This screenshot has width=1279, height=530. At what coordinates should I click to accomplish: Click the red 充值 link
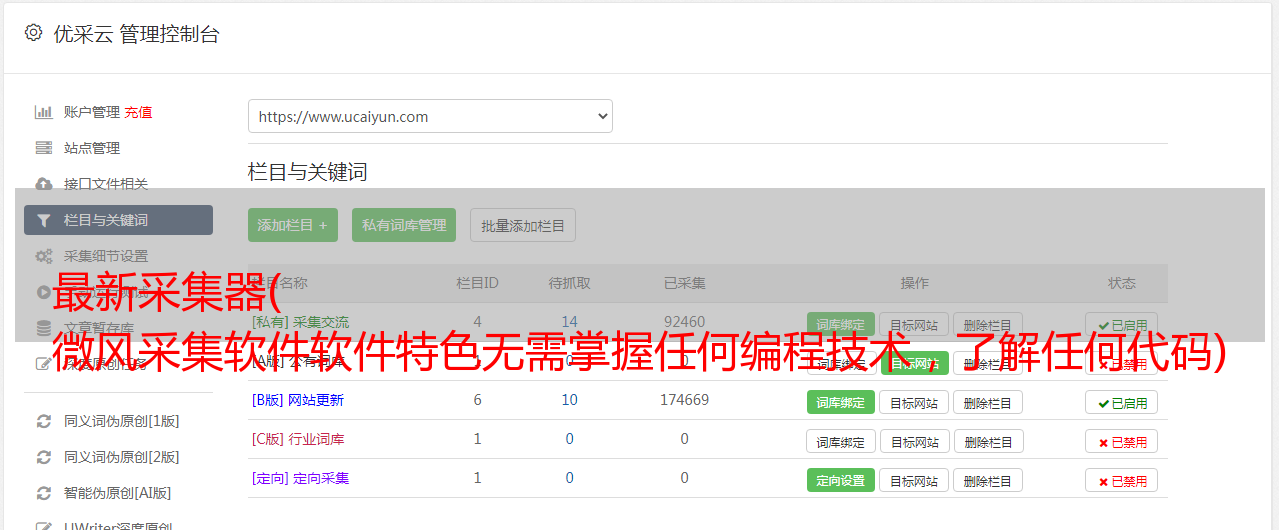click(x=139, y=112)
